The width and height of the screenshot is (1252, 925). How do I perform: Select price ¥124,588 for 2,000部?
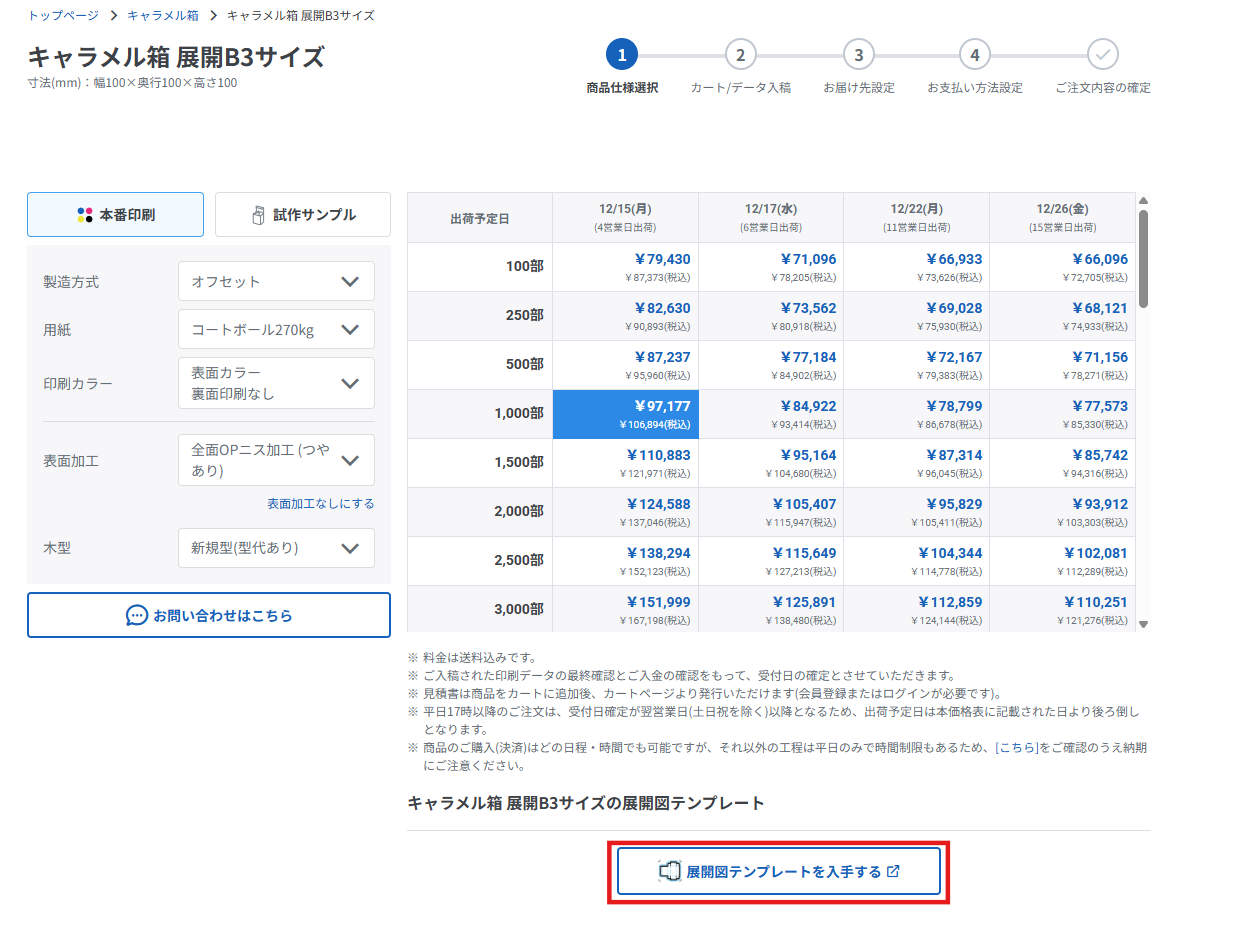(x=625, y=512)
